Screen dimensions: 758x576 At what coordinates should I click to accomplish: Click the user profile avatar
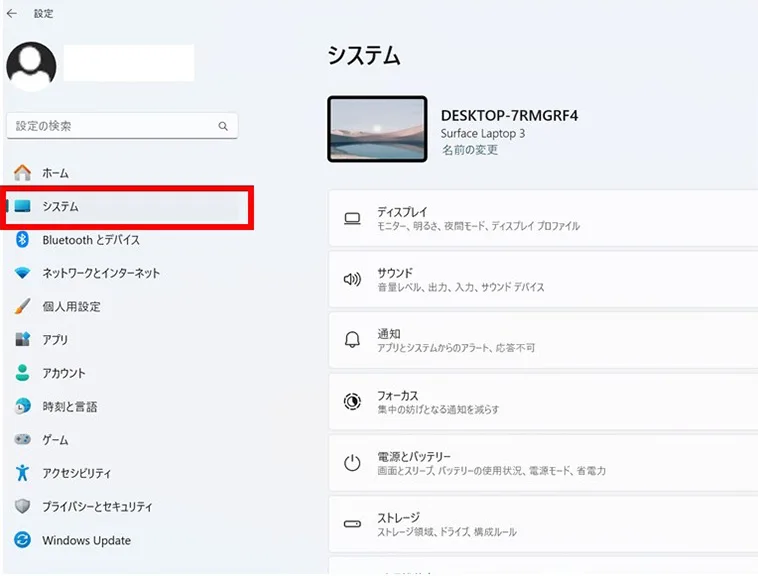coord(31,67)
